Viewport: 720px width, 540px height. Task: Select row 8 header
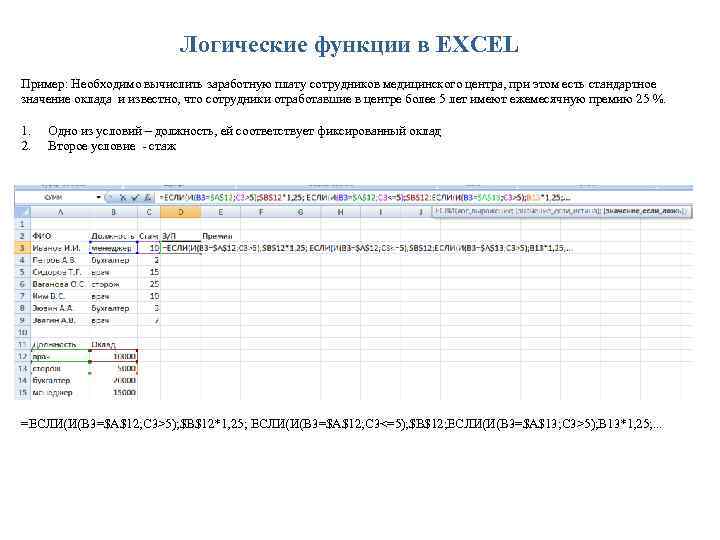(22, 308)
